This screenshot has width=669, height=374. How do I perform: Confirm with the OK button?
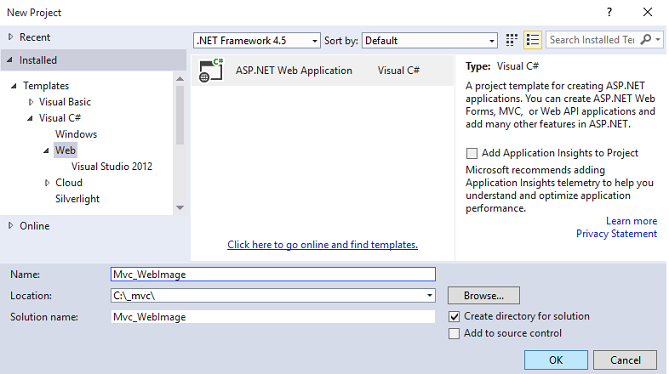(x=556, y=360)
